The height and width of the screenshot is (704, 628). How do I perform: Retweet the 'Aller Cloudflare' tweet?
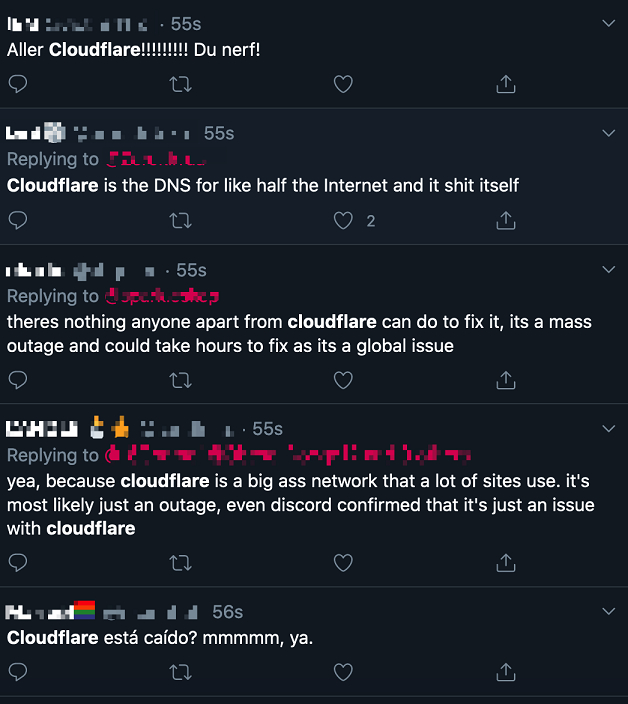click(181, 84)
